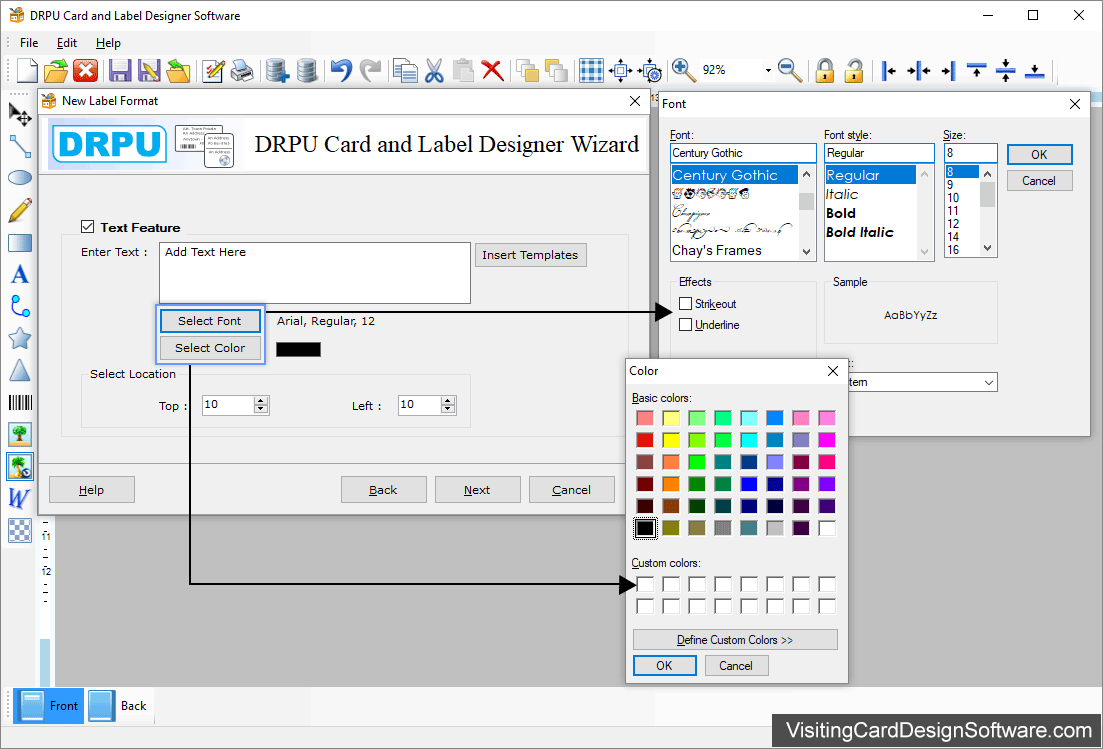
Task: Click the Paste clipboard icon
Action: click(x=463, y=70)
